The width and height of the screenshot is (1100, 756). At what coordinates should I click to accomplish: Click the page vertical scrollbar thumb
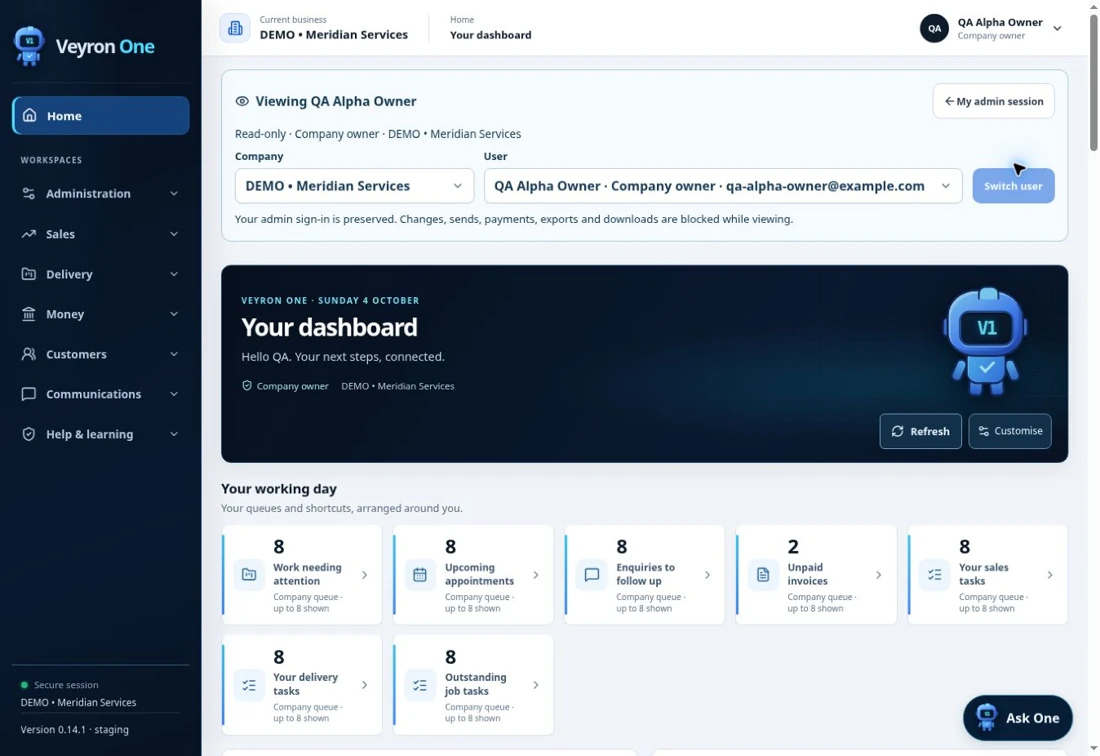pyautogui.click(x=1093, y=81)
